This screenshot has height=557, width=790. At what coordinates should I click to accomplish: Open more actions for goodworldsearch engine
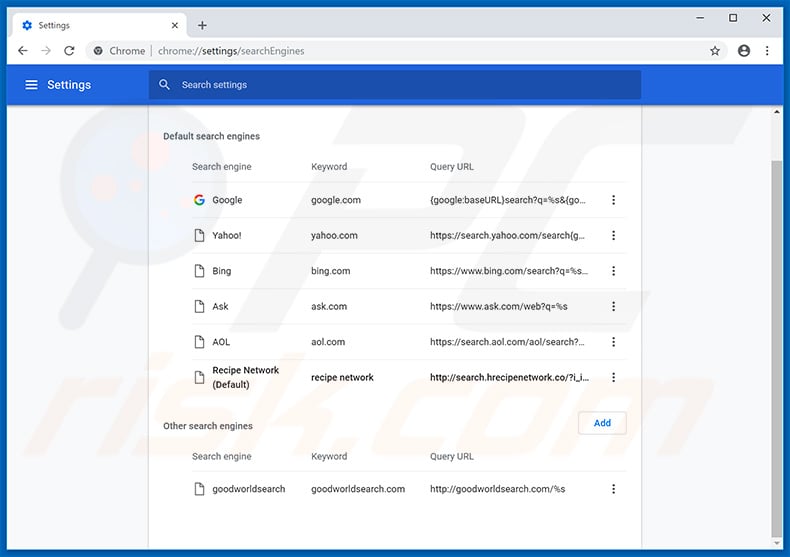click(x=613, y=489)
